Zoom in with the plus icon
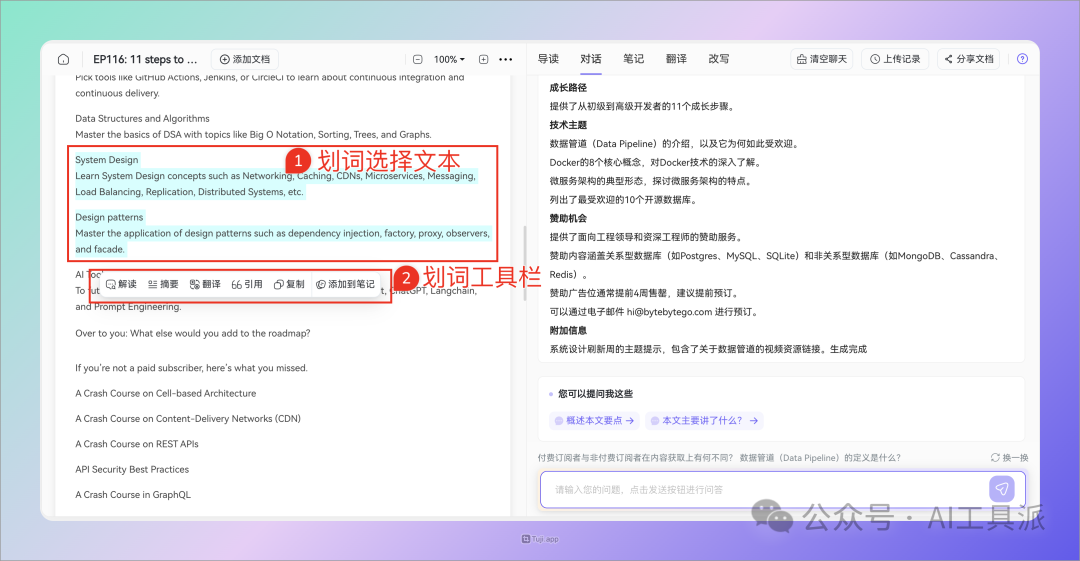This screenshot has width=1080, height=561. pyautogui.click(x=484, y=59)
